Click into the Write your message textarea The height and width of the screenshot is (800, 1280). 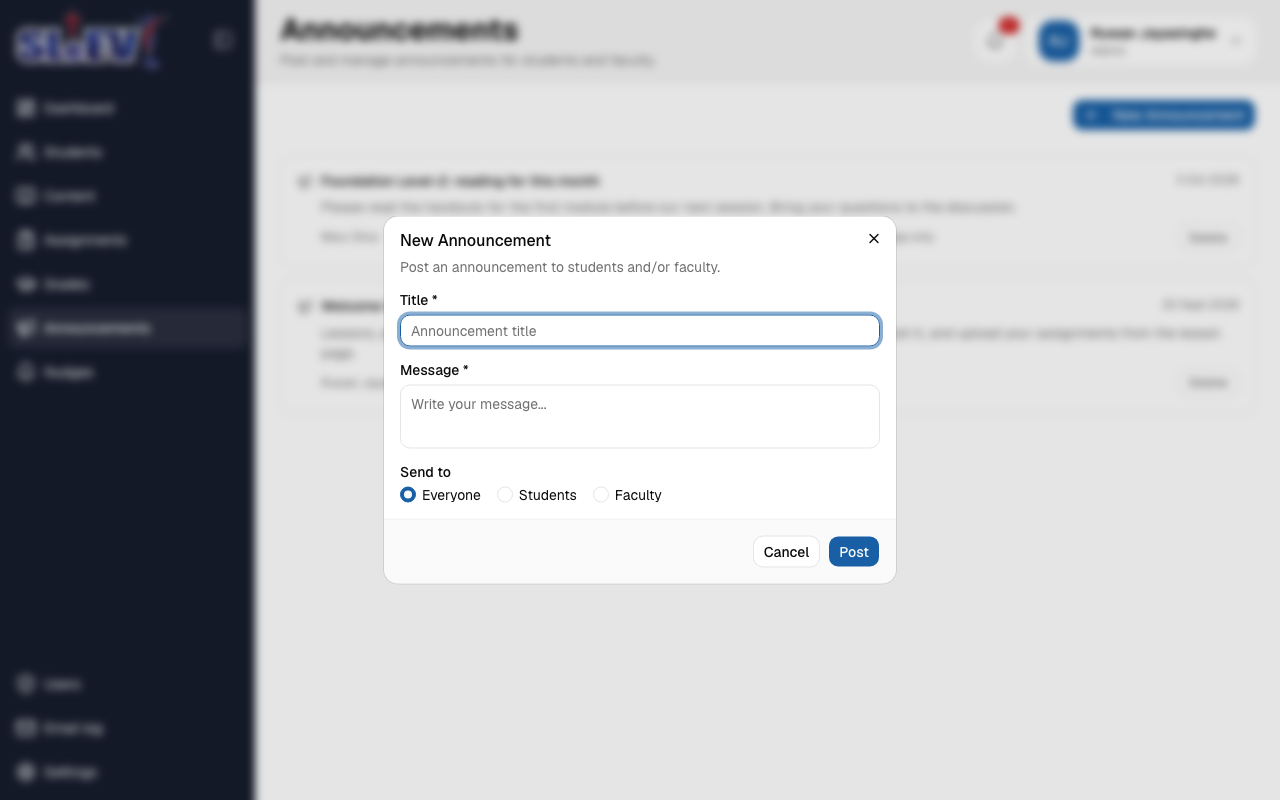(640, 416)
